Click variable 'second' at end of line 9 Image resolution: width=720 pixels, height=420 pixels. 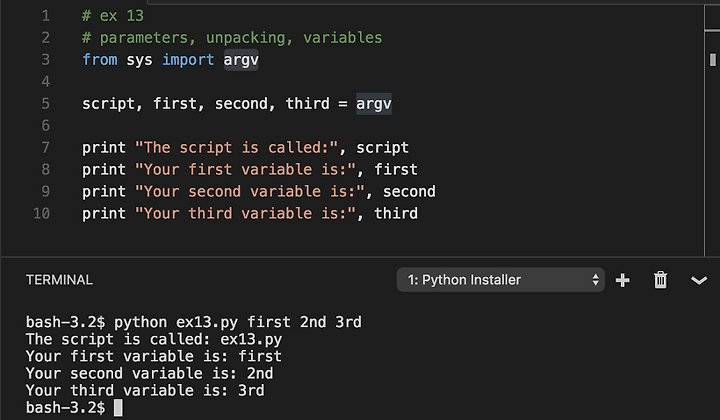pyautogui.click(x=409, y=191)
